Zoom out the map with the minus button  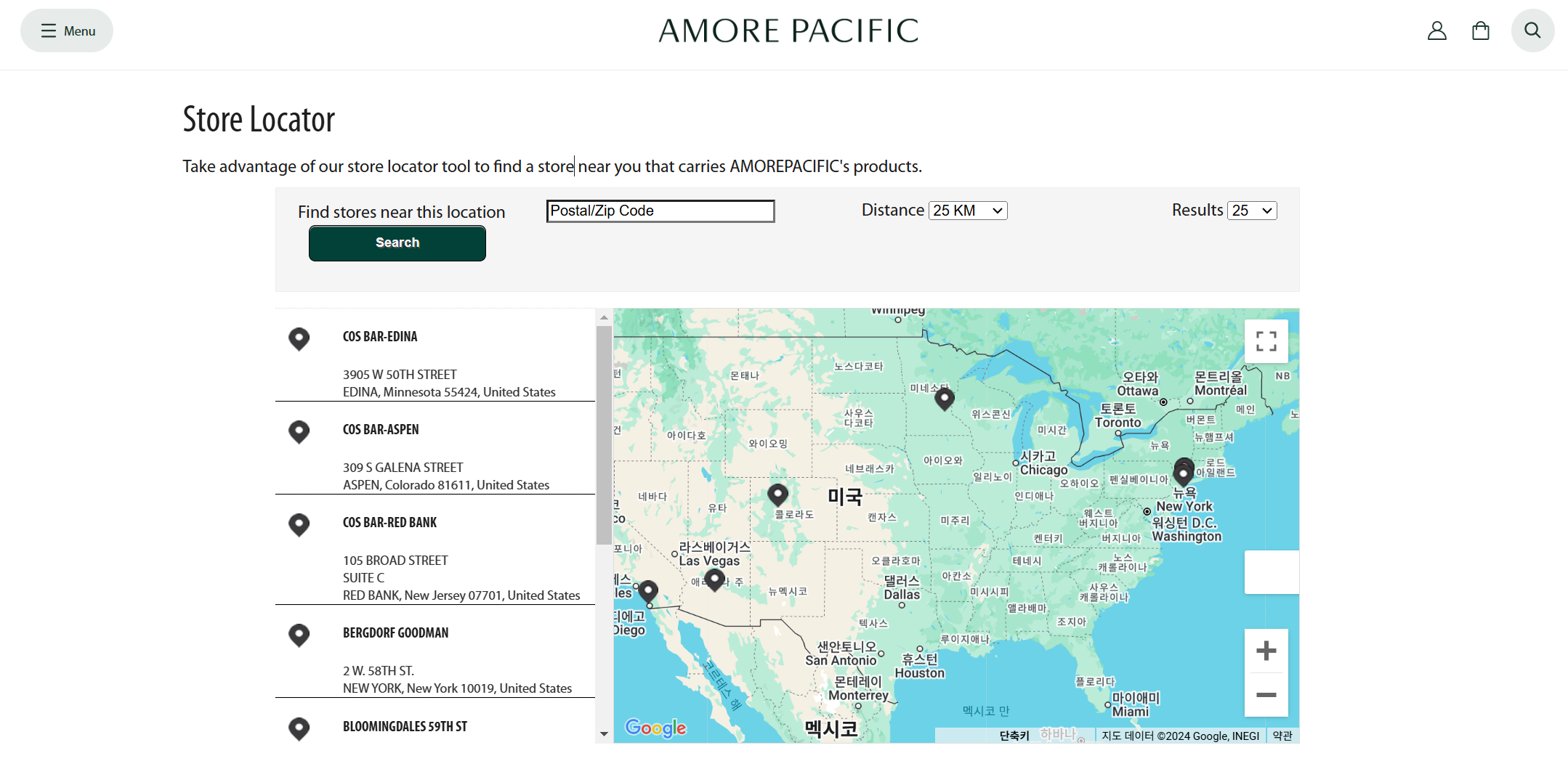(x=1266, y=695)
